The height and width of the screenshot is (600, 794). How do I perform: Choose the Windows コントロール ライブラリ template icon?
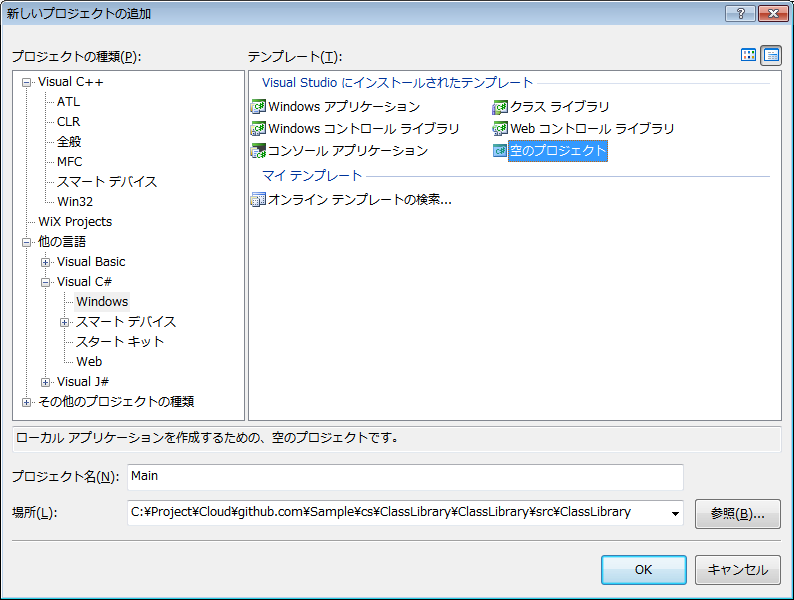tap(258, 129)
